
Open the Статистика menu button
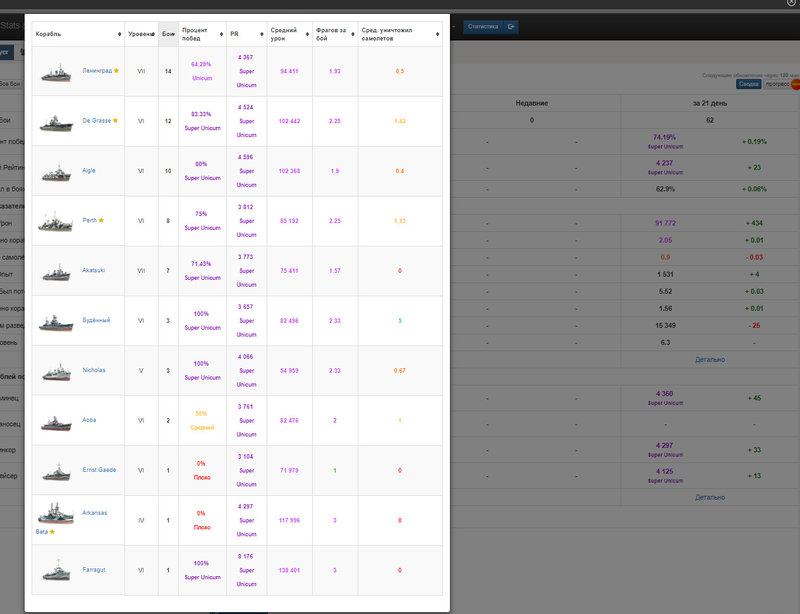tap(483, 27)
